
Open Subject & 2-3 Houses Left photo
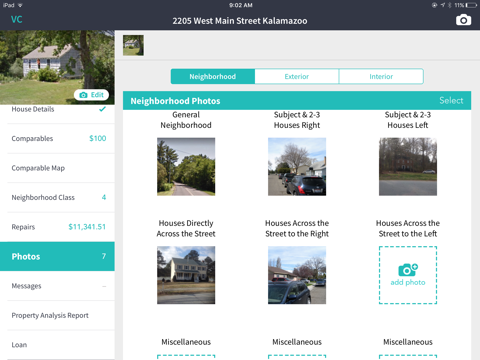tap(408, 167)
